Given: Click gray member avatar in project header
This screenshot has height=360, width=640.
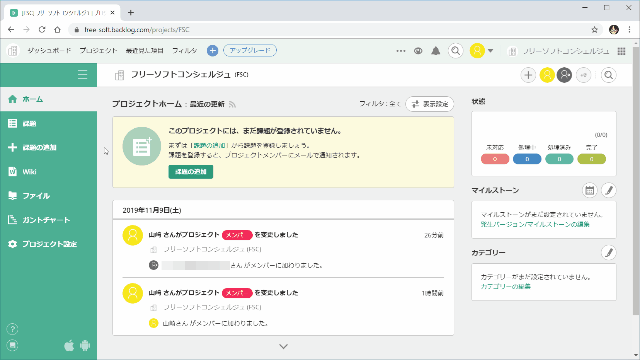Looking at the screenshot, I should click(x=565, y=75).
